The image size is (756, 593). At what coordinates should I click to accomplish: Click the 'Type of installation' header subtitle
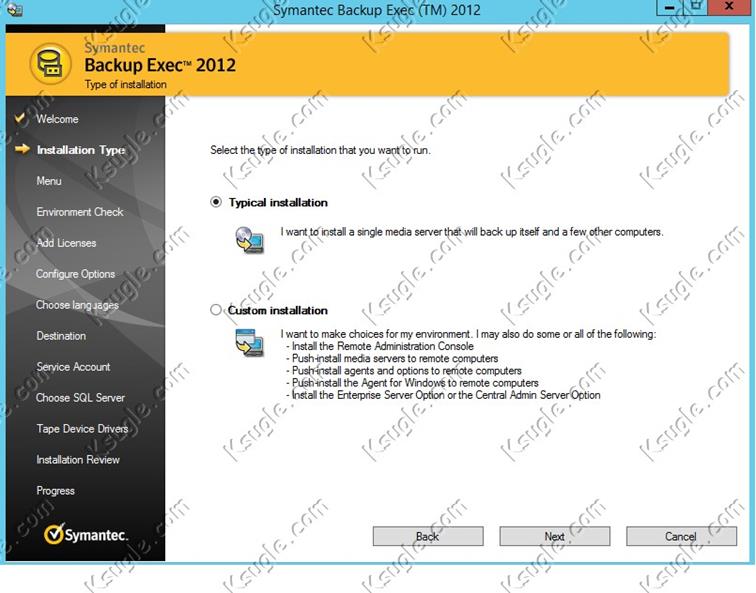coord(125,84)
